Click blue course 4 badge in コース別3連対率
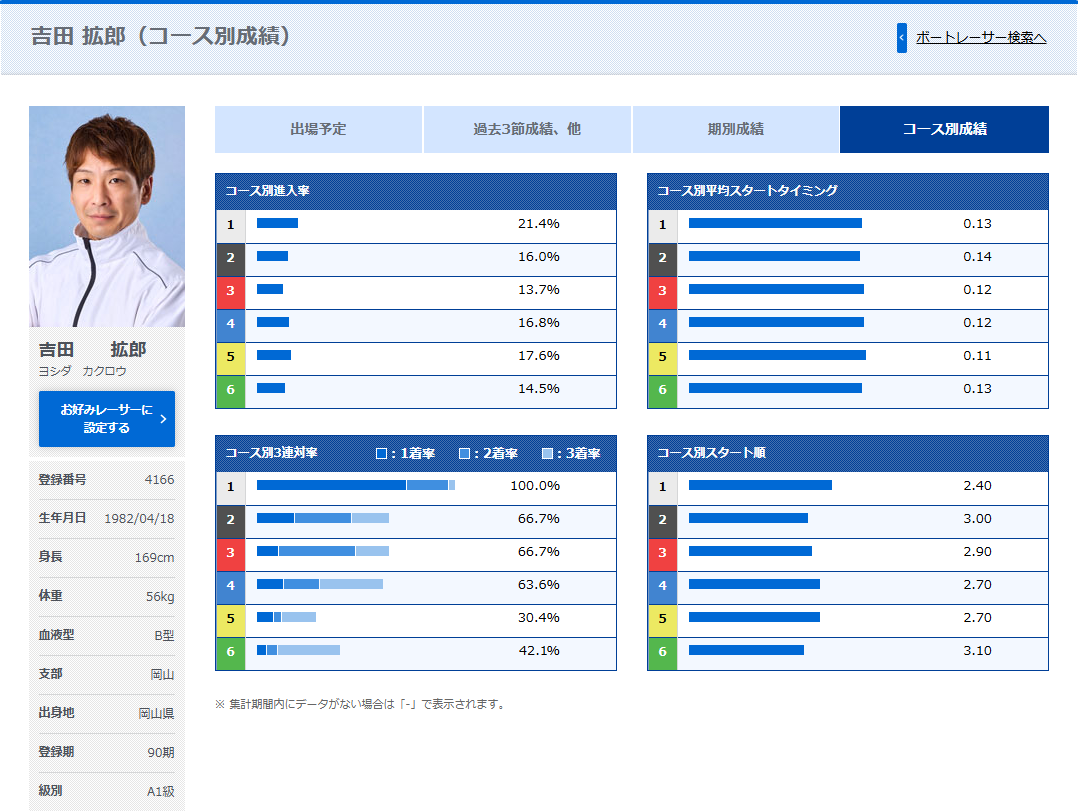 pos(231,586)
